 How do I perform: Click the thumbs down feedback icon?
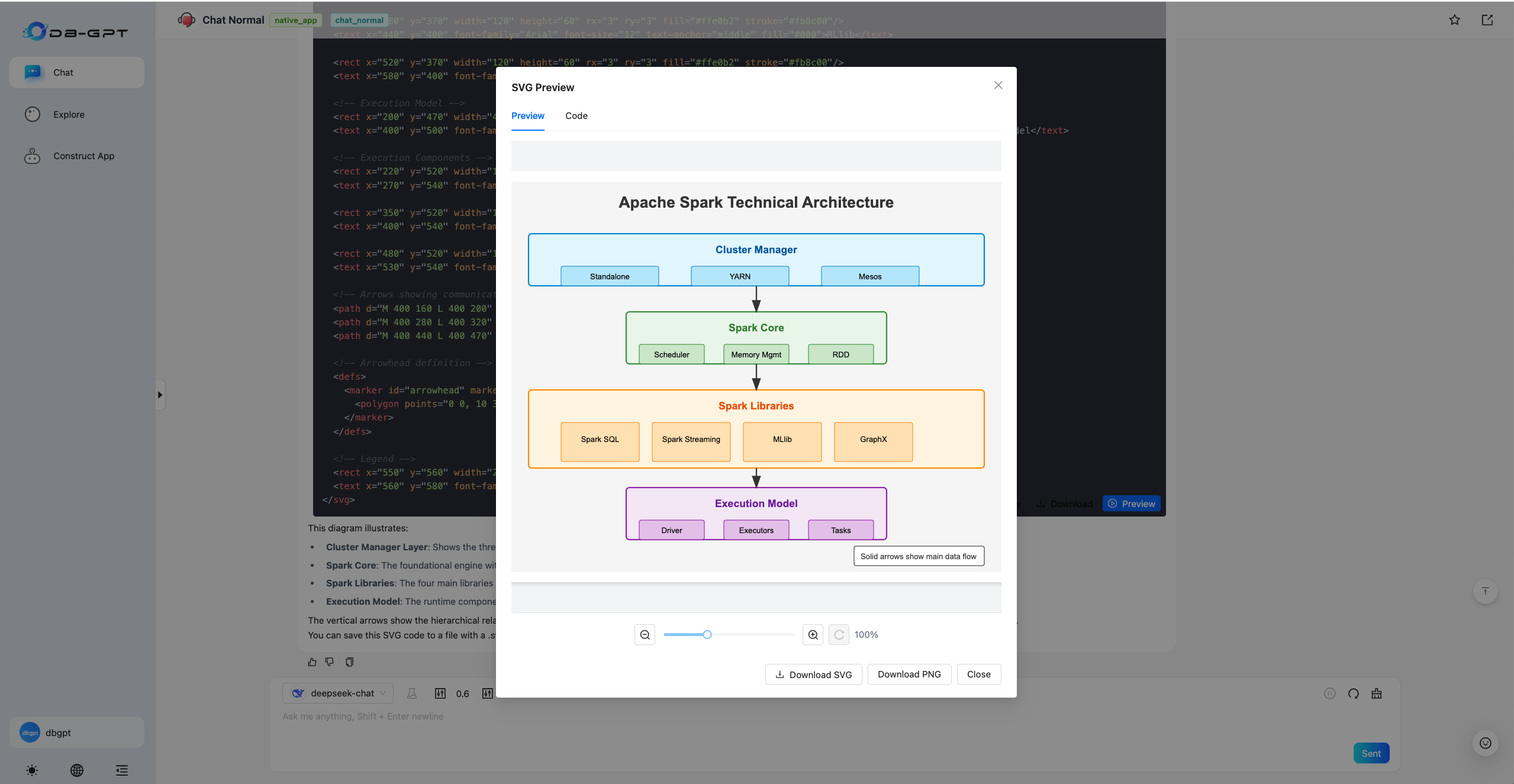pyautogui.click(x=330, y=662)
